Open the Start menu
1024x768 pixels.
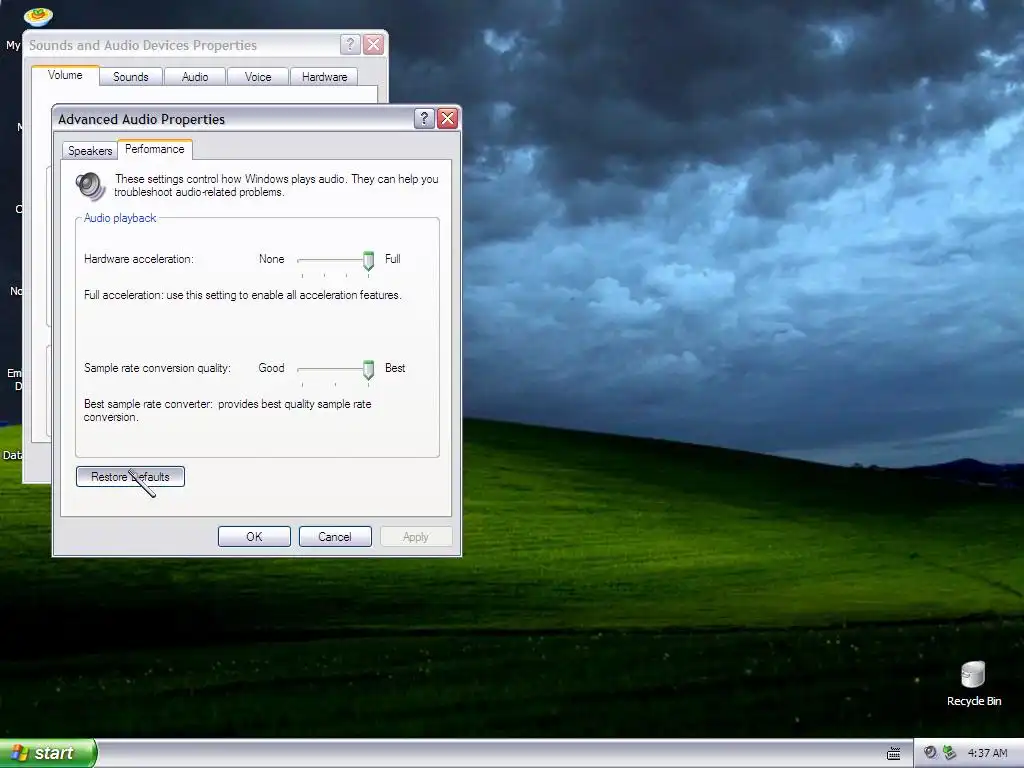48,753
